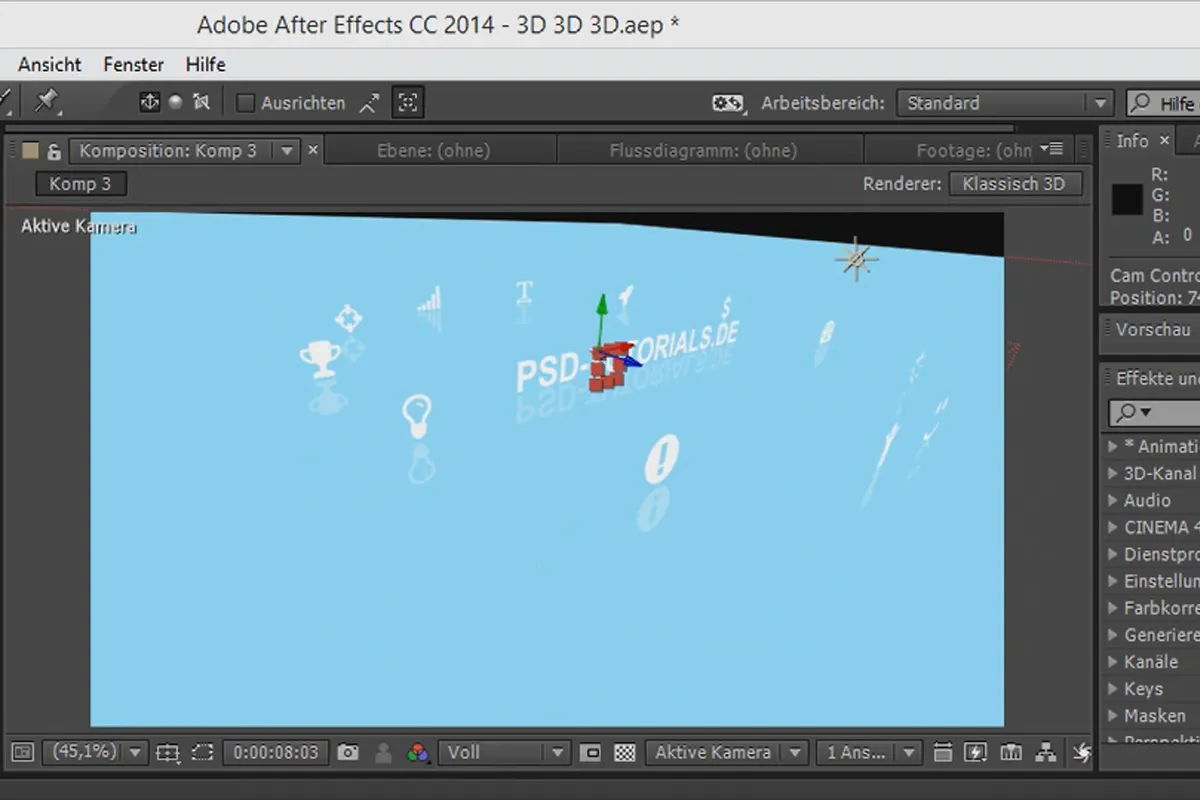Expand the Keys effects category

pos(1113,689)
